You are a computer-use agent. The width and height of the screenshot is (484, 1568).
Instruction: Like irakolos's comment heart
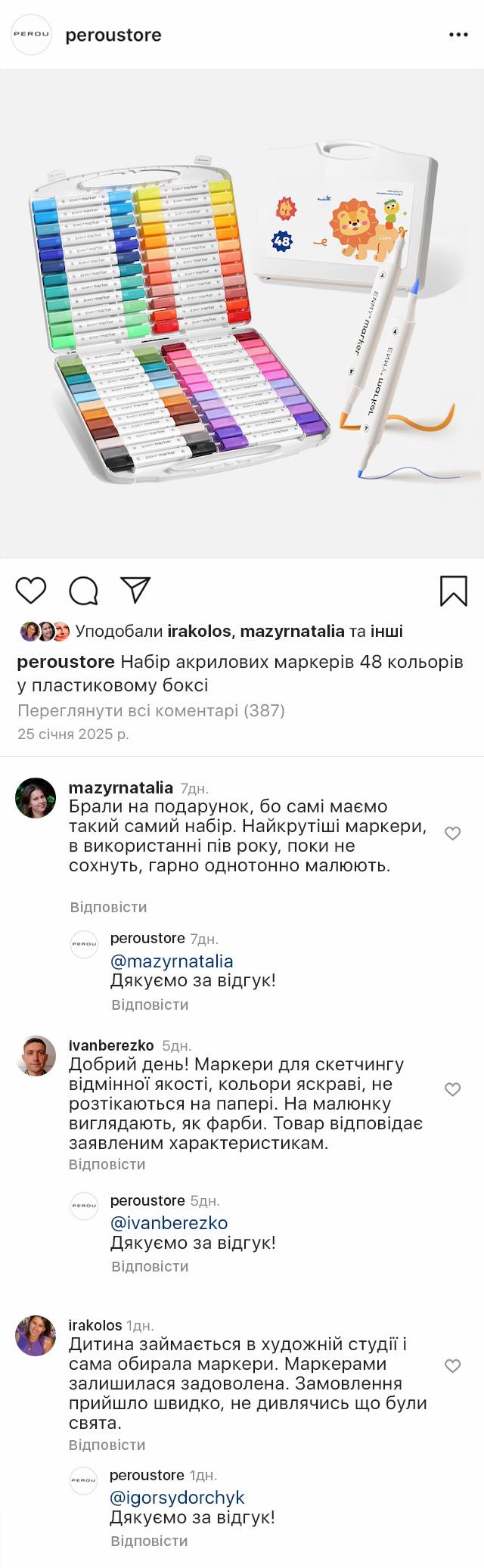click(452, 1365)
